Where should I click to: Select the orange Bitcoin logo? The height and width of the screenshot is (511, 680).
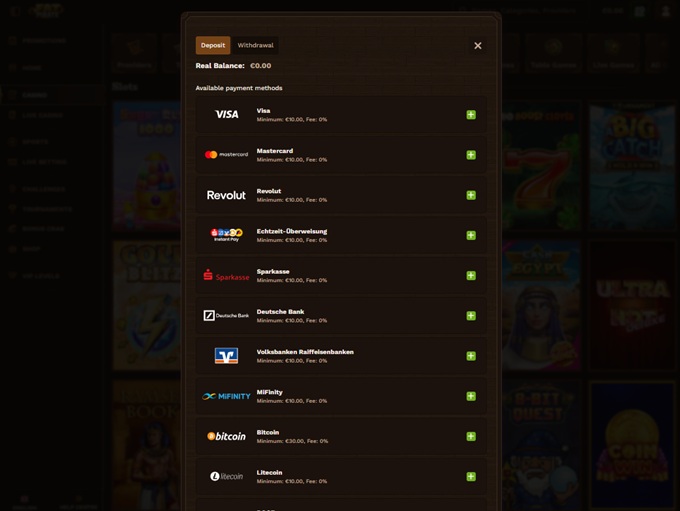226,436
